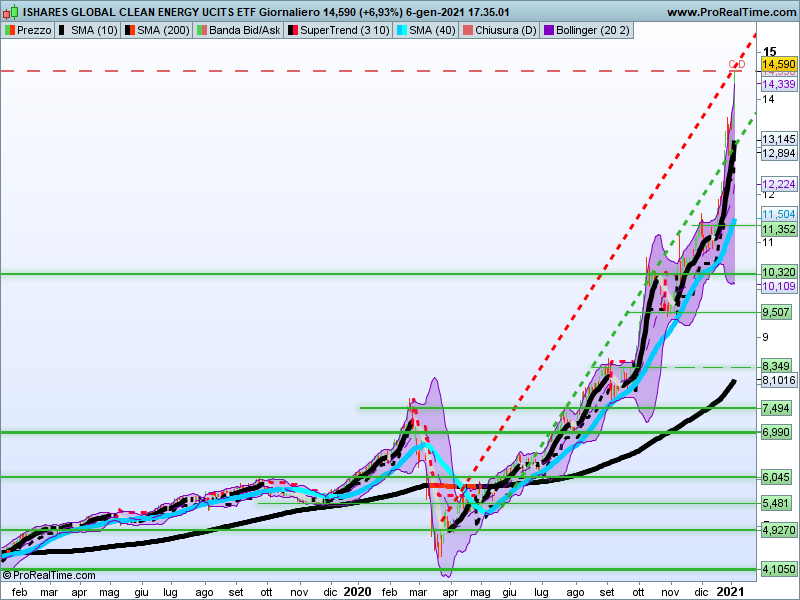Click the SMA (200) red-black color swatch

tap(130, 31)
